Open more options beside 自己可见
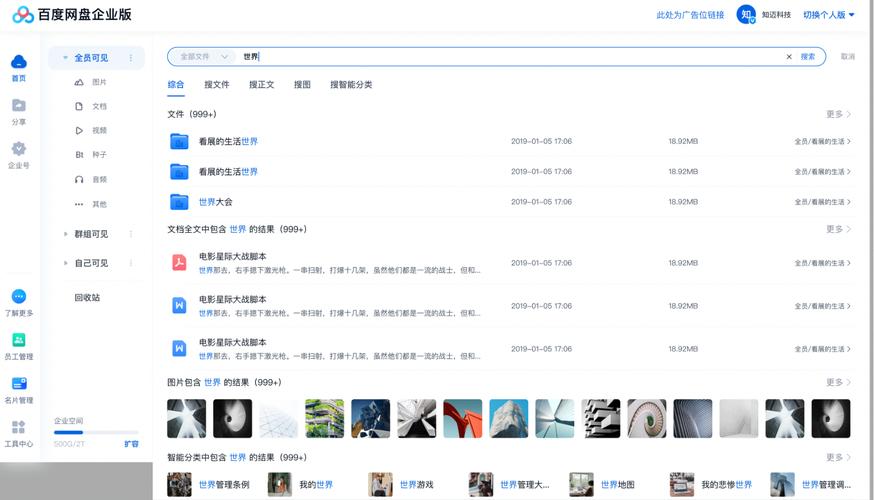 pyautogui.click(x=131, y=263)
